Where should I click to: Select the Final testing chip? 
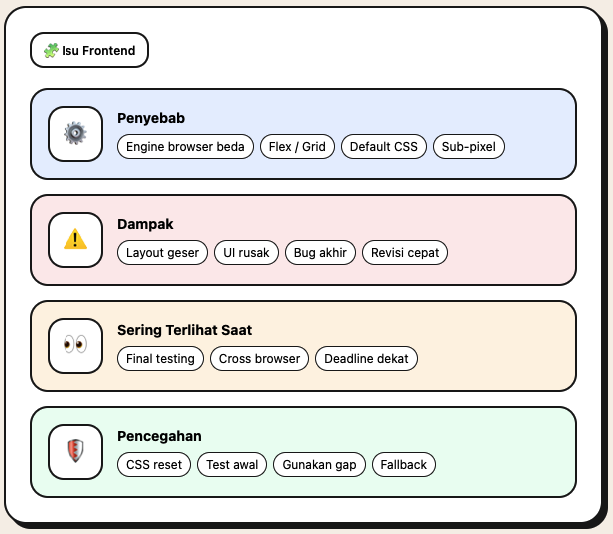(161, 359)
